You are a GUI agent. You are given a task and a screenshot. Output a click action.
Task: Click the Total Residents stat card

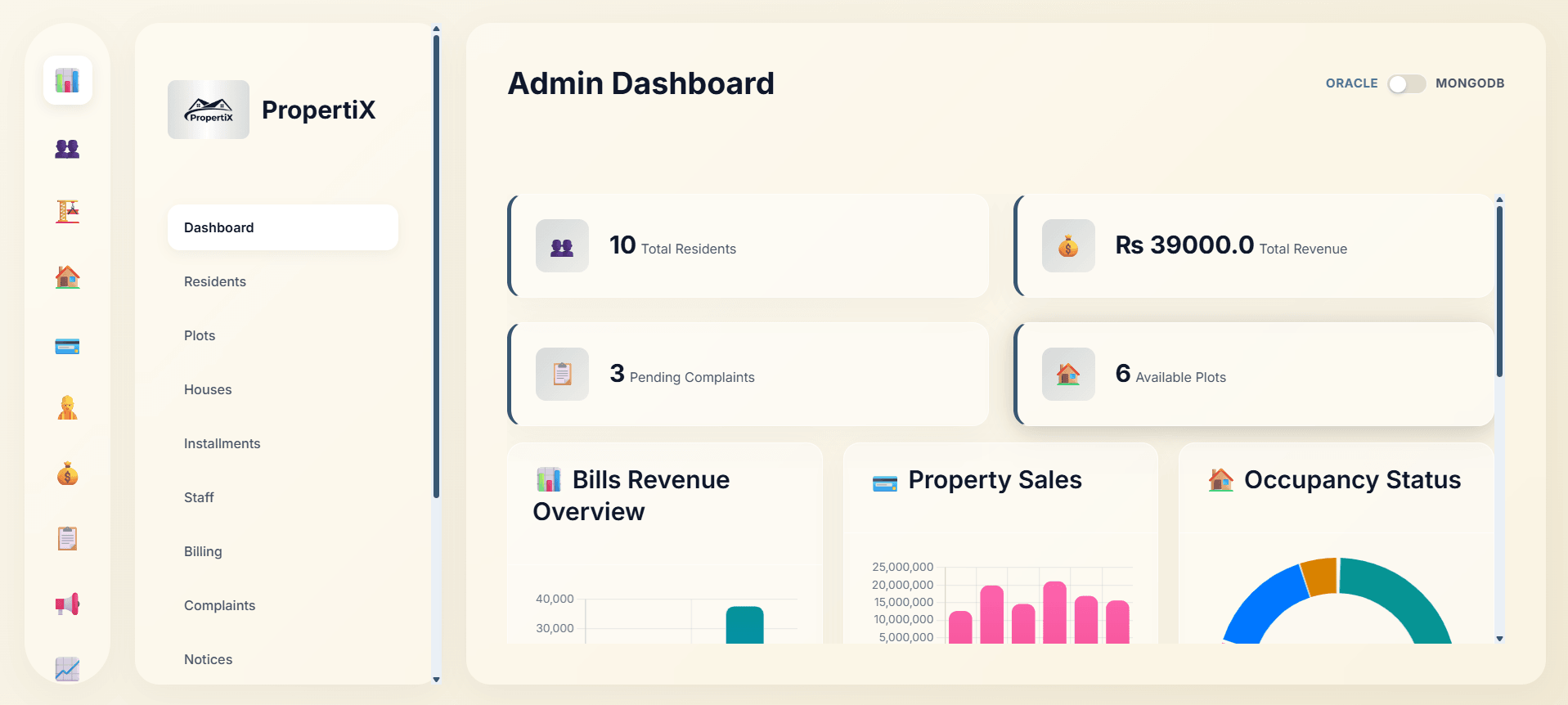[x=748, y=246]
